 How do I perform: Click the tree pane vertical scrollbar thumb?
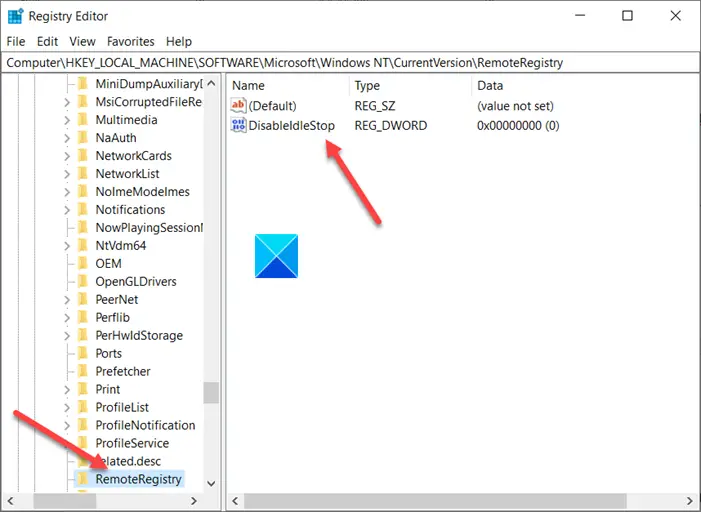pyautogui.click(x=211, y=393)
